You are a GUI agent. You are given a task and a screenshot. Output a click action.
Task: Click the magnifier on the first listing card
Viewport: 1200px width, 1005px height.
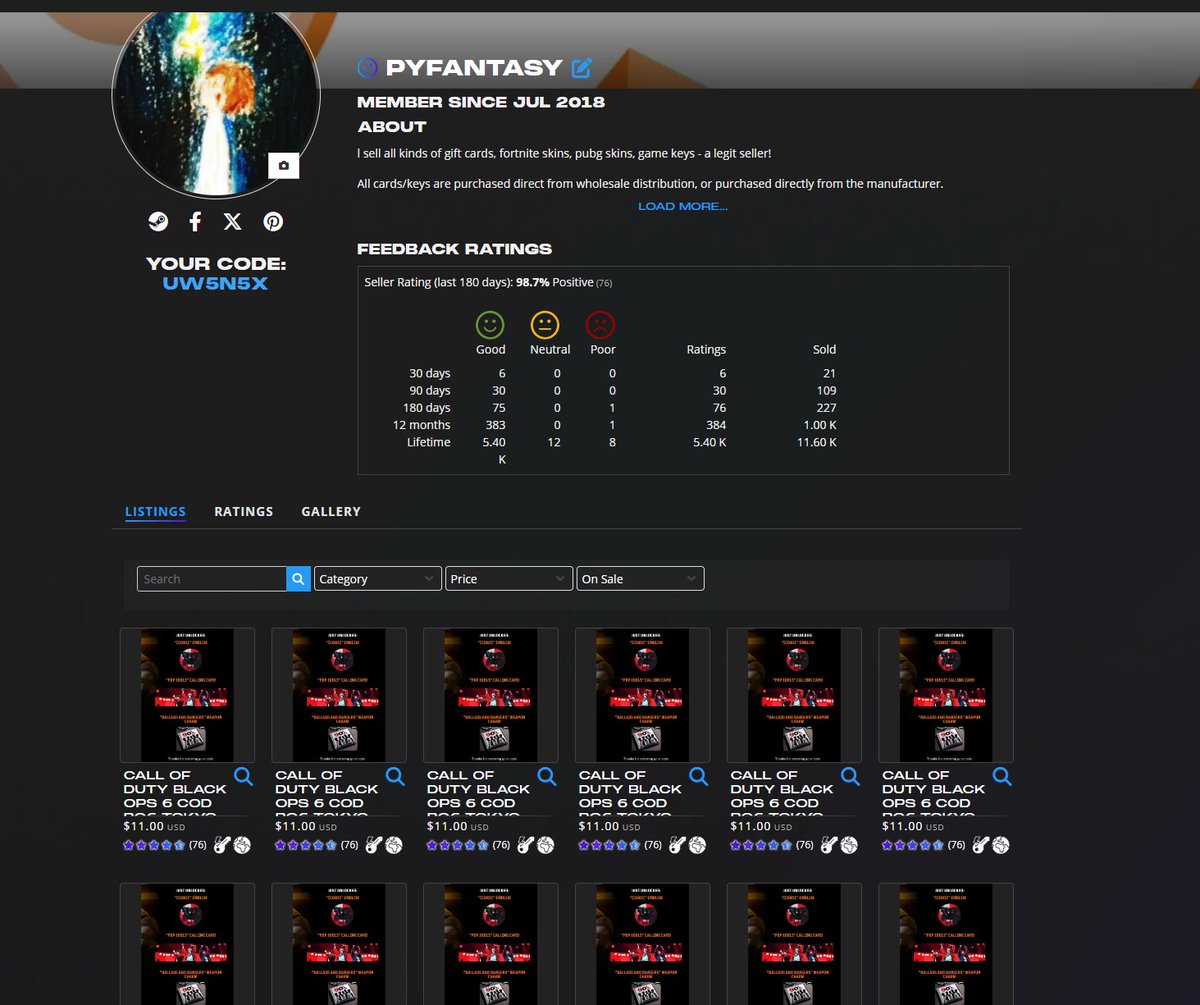(x=243, y=777)
